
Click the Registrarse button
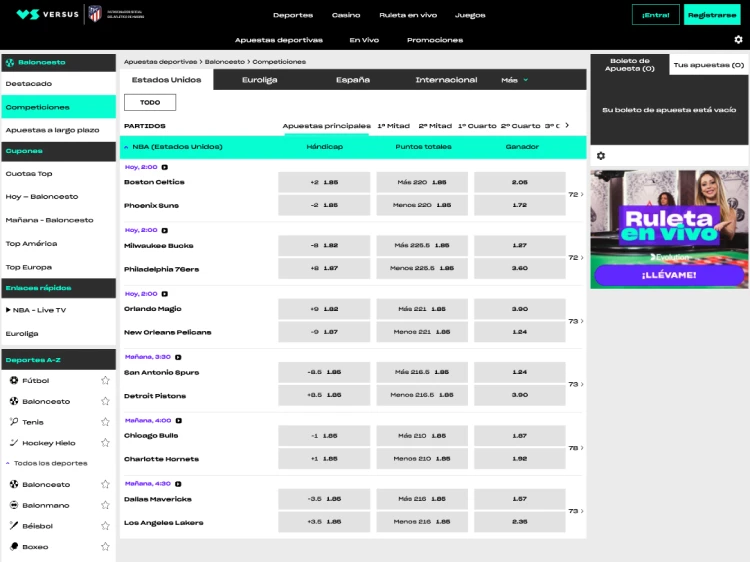point(711,15)
